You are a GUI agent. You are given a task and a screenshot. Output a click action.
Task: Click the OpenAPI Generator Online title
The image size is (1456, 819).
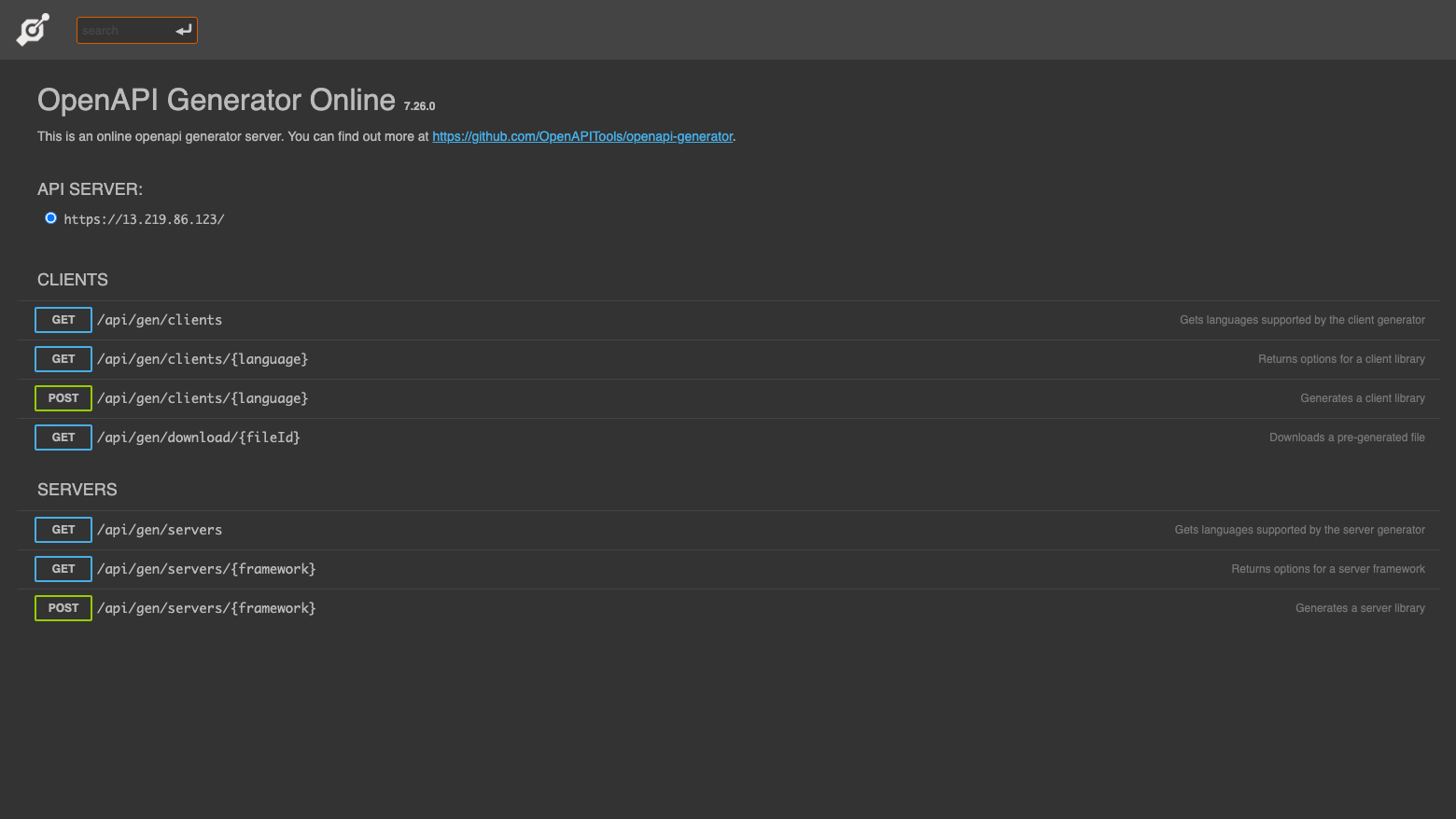point(217,100)
